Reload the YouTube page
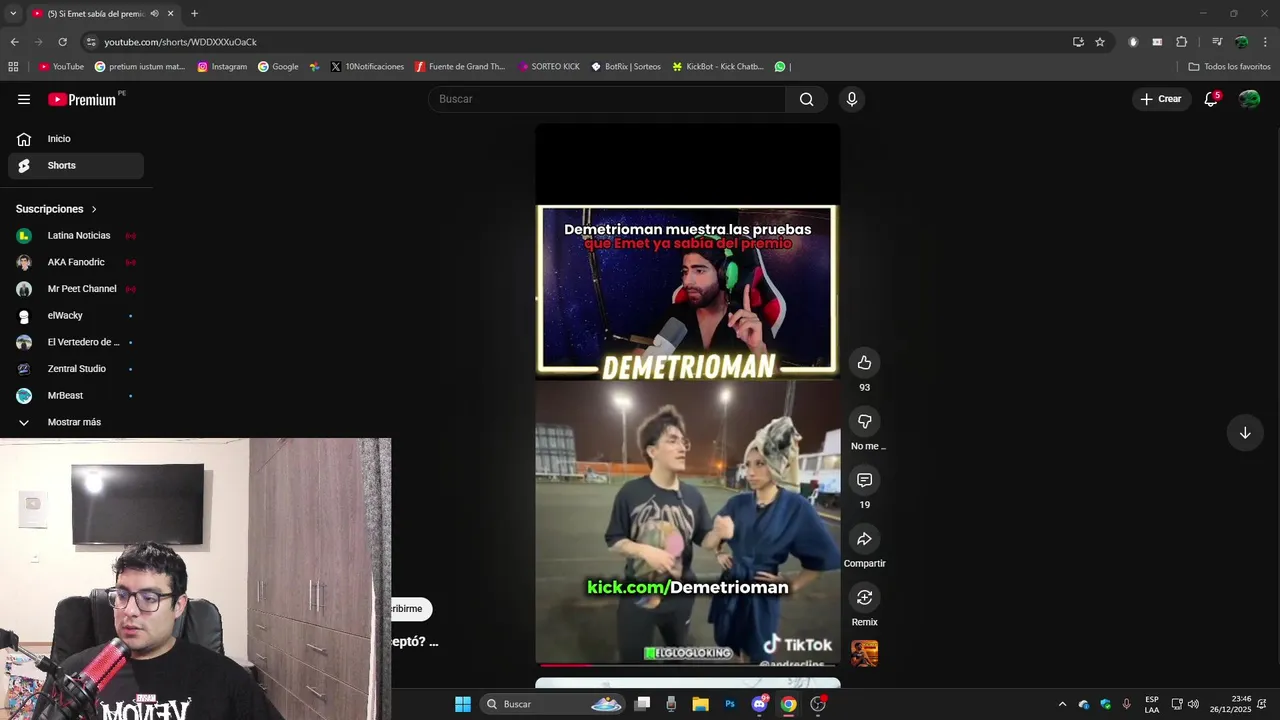 (62, 42)
